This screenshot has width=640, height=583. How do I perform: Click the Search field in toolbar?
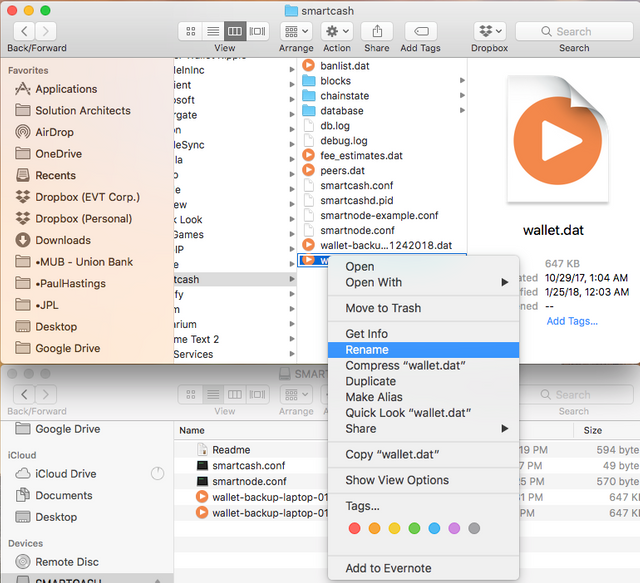(574, 32)
